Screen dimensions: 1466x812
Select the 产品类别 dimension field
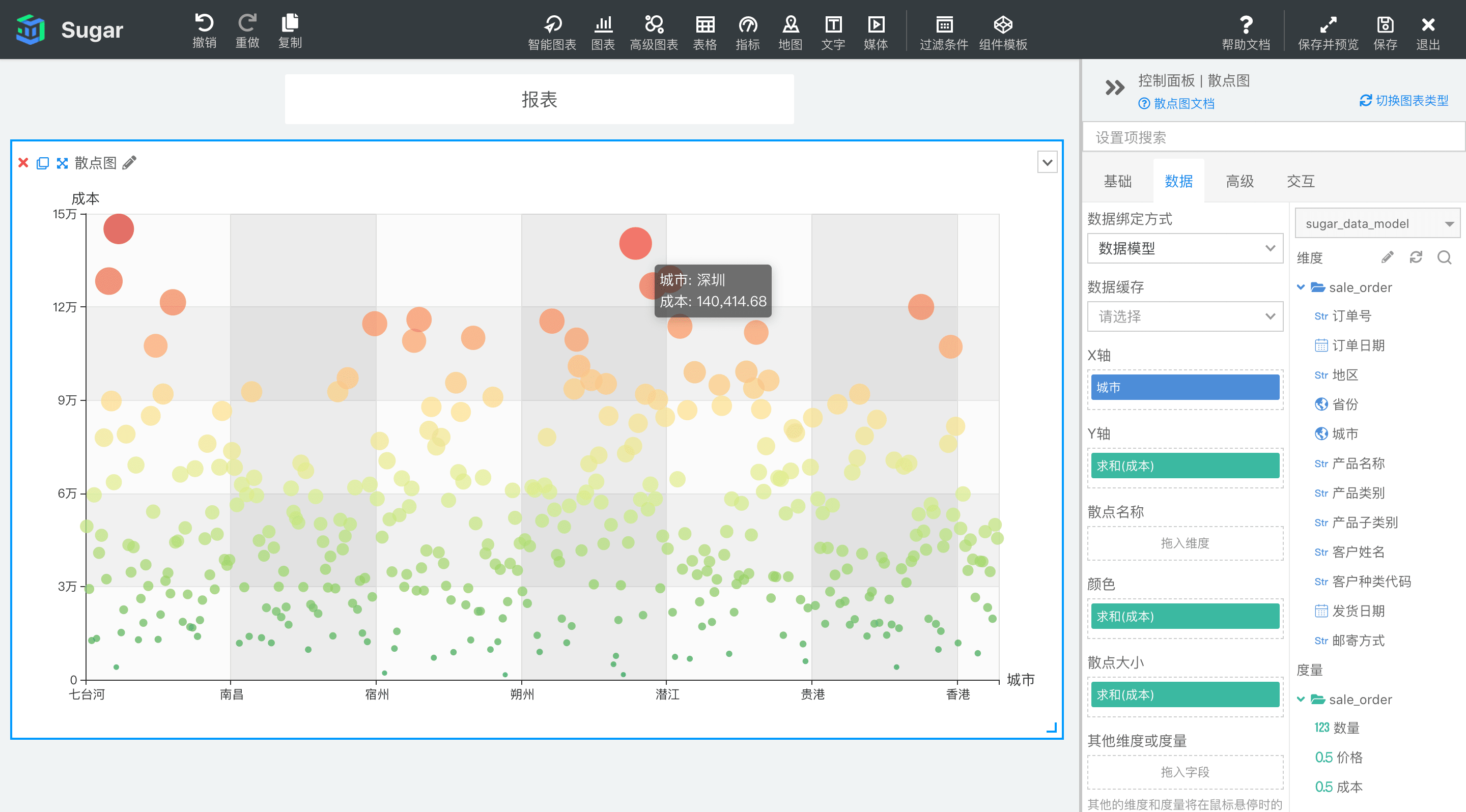click(1349, 493)
